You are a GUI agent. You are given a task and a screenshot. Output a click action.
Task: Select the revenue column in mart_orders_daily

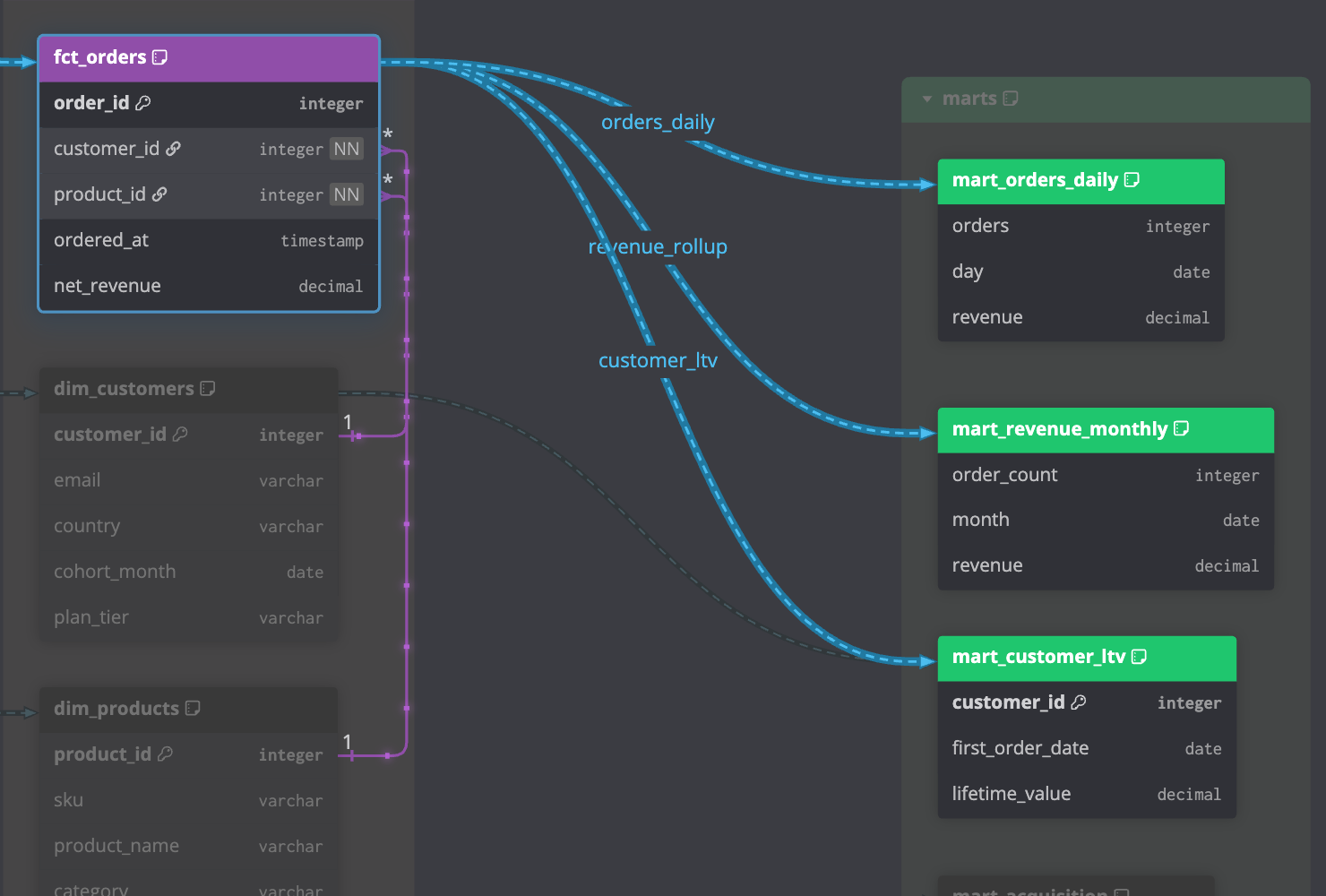(1081, 318)
